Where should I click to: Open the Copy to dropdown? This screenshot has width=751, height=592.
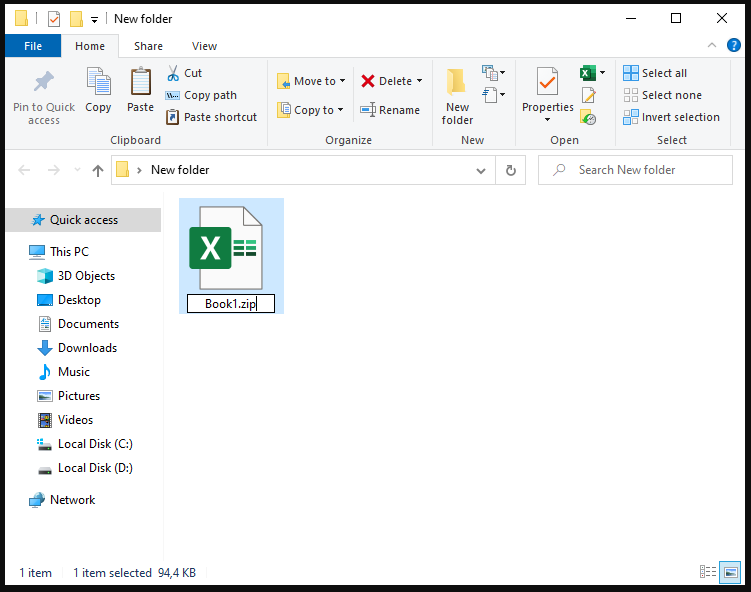tap(310, 110)
